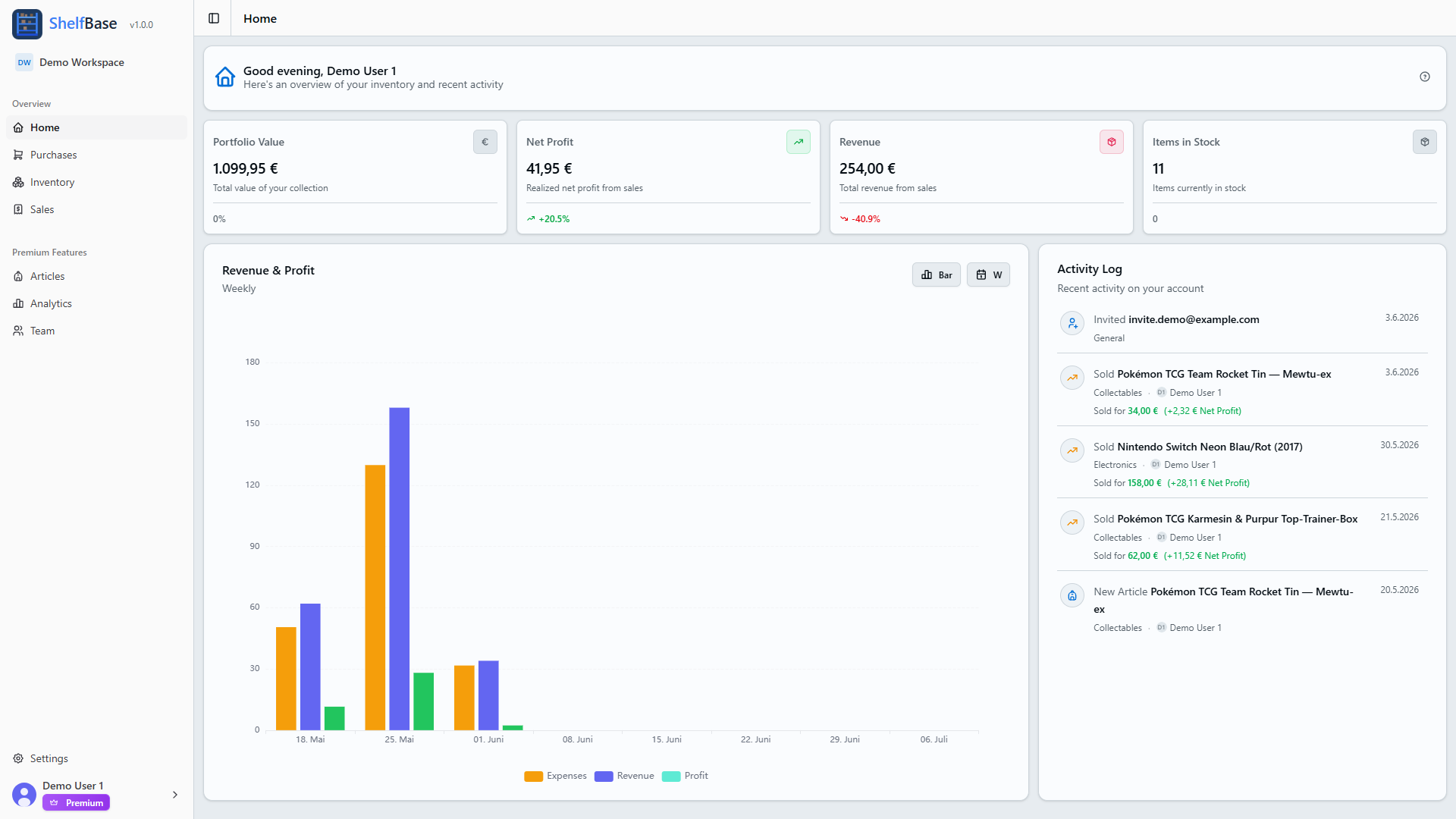
Task: Click the New Article icon in Activity Log
Action: tap(1072, 595)
